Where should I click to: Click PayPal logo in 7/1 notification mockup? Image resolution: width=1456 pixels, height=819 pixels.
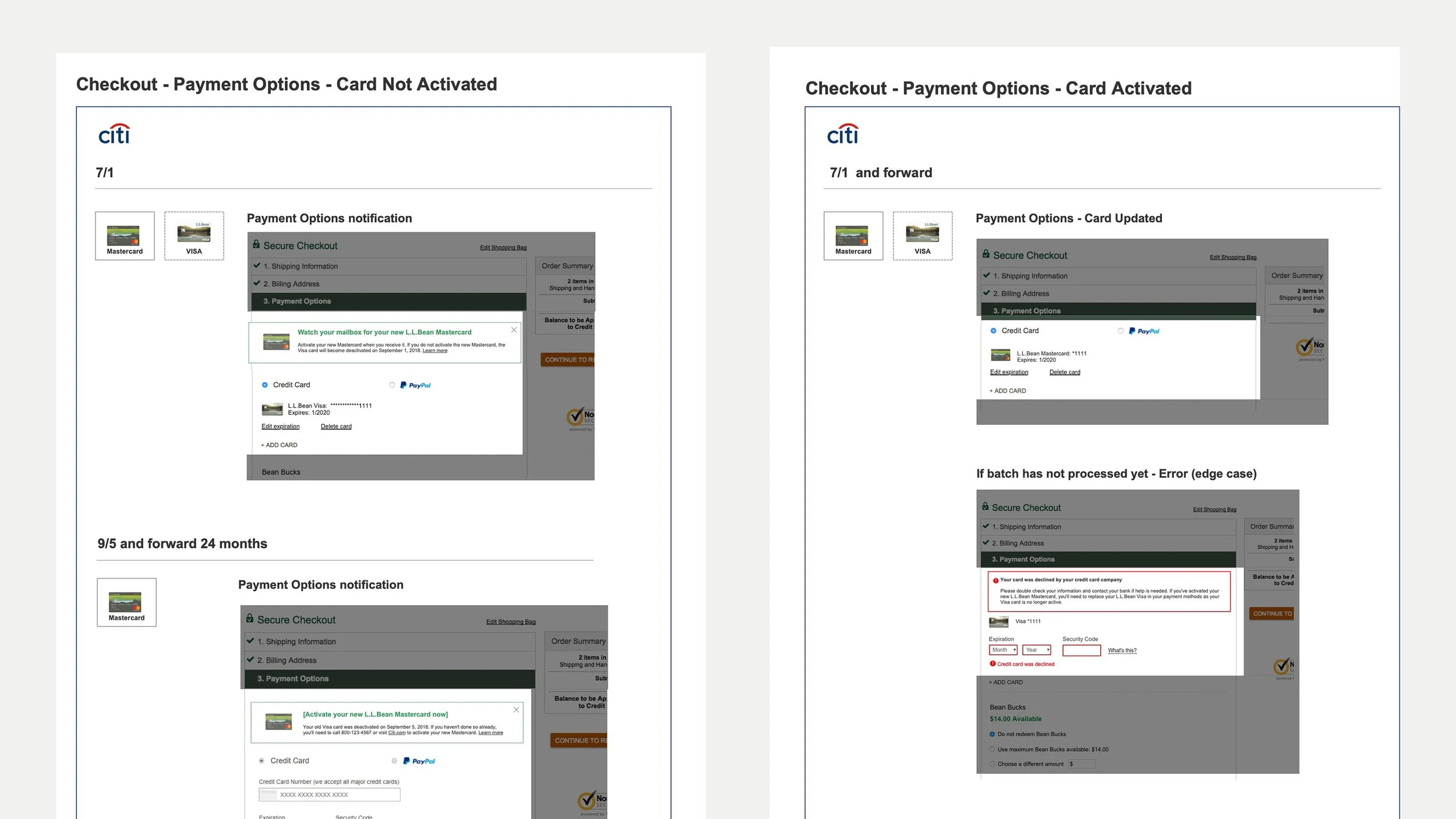pos(416,385)
